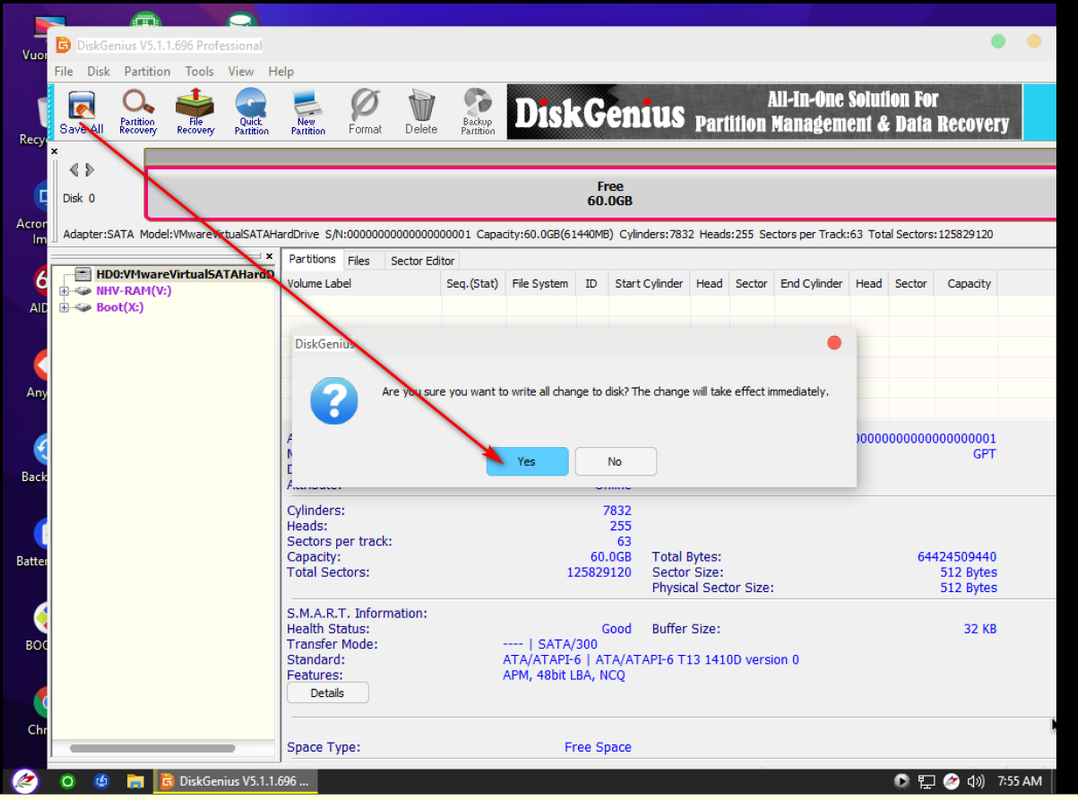Open the network icon in system tray
Viewport: 1078px width, 800px height.
(926, 781)
